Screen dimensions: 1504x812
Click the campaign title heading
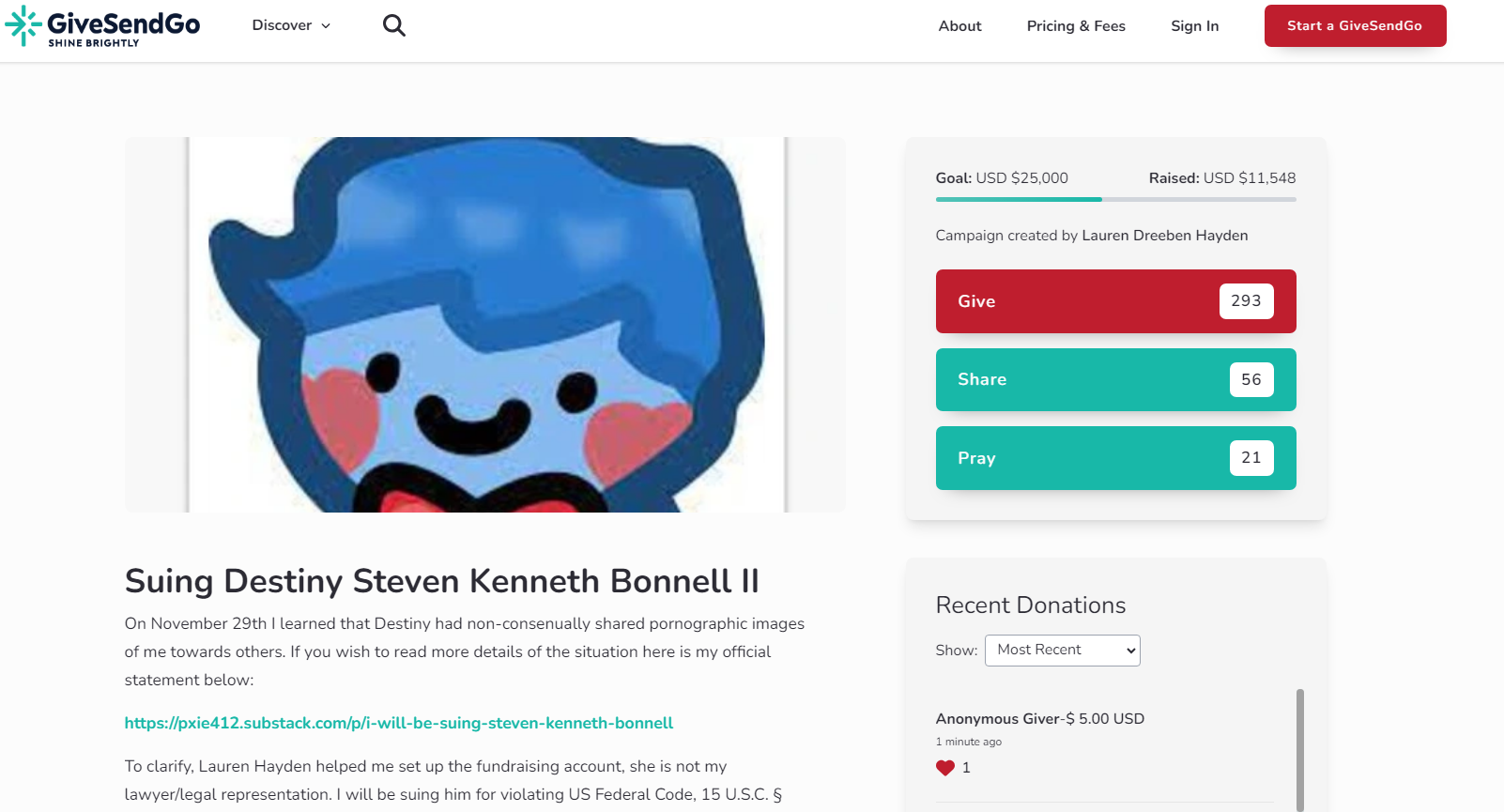click(442, 581)
